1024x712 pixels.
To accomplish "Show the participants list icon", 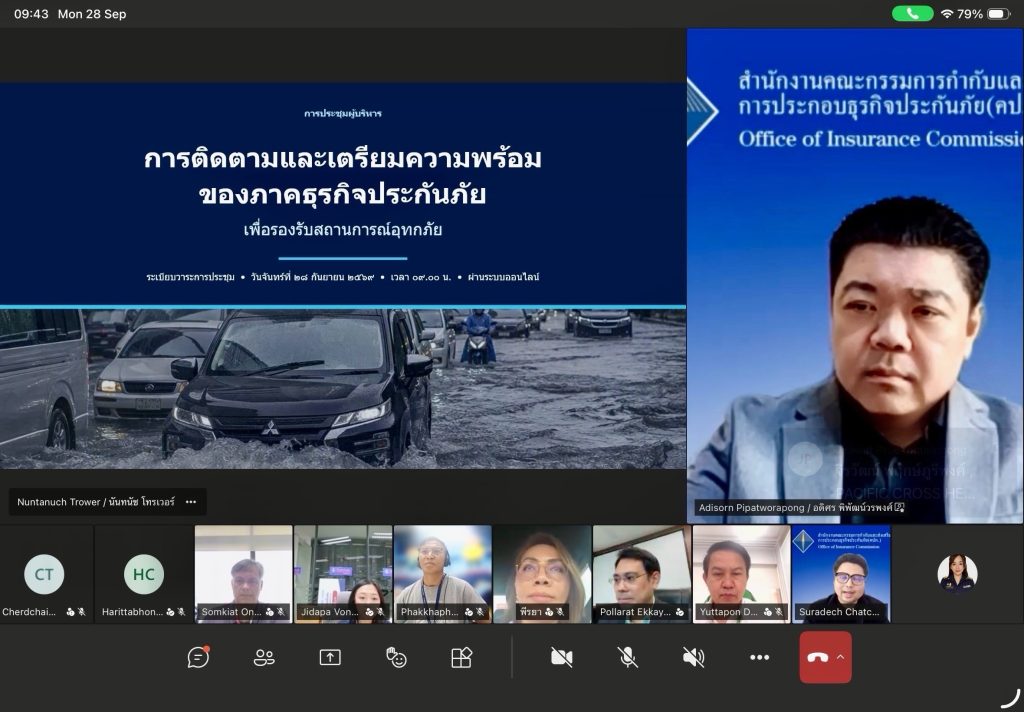I will pos(264,657).
